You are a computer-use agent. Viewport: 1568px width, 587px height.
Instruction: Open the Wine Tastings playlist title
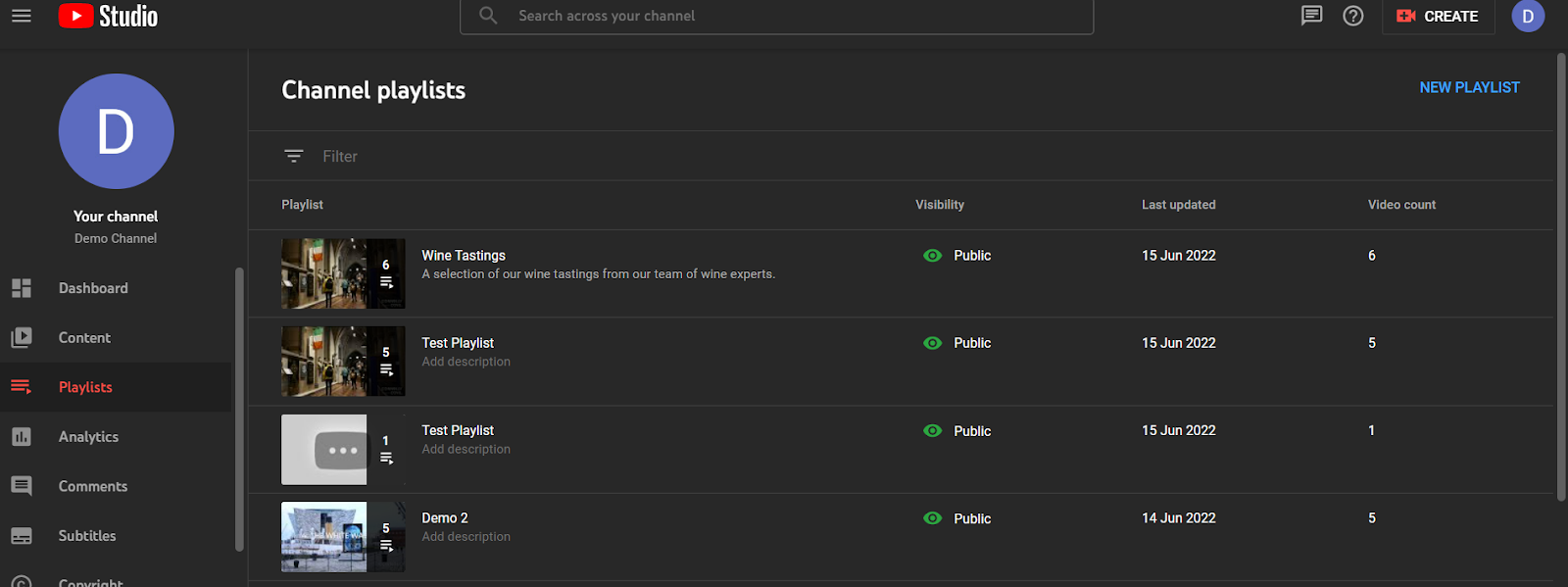464,256
